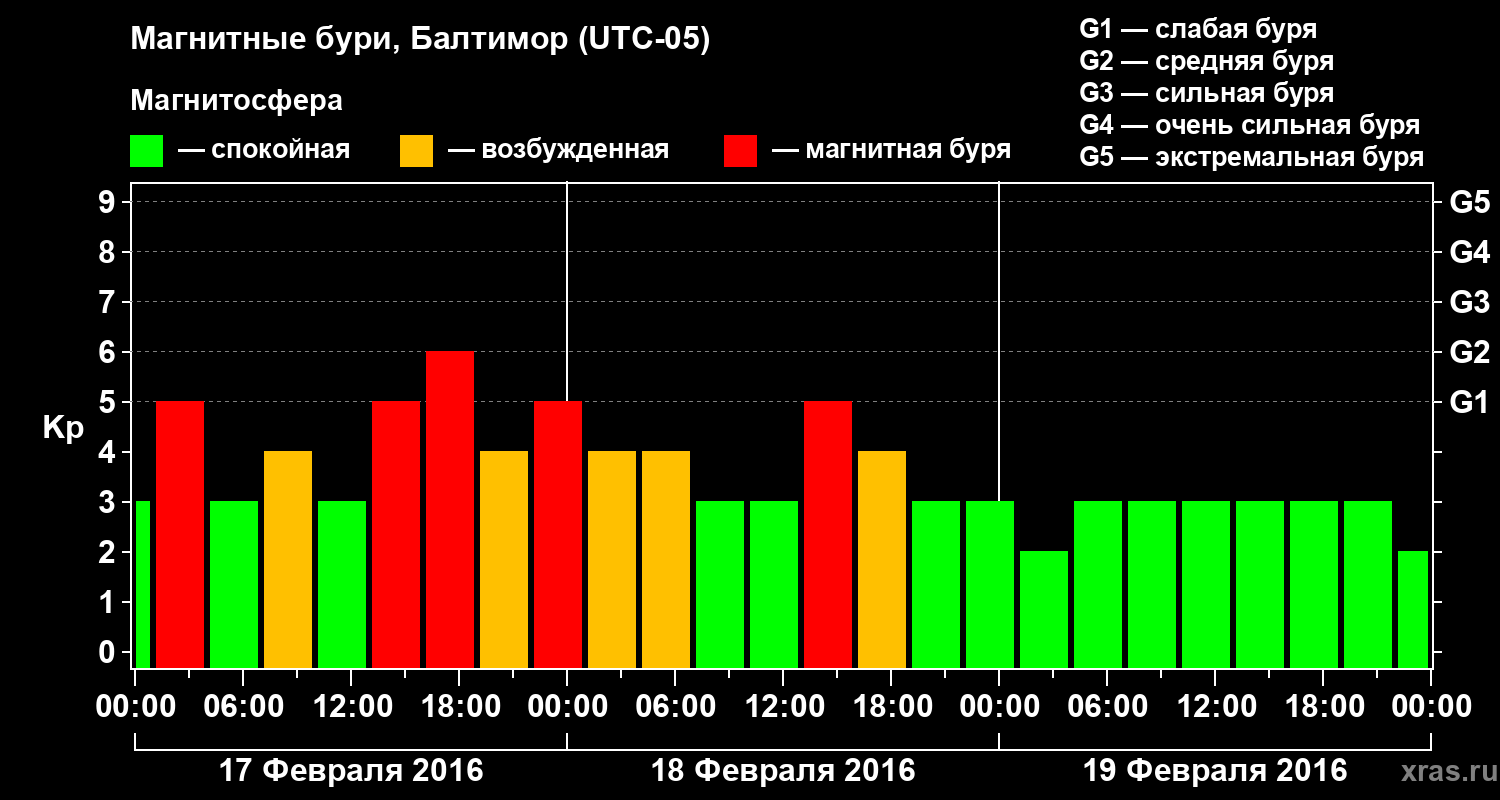Click the 'G5' label on the right axis
Screen dimensions: 1500x800
pyautogui.click(x=1469, y=202)
